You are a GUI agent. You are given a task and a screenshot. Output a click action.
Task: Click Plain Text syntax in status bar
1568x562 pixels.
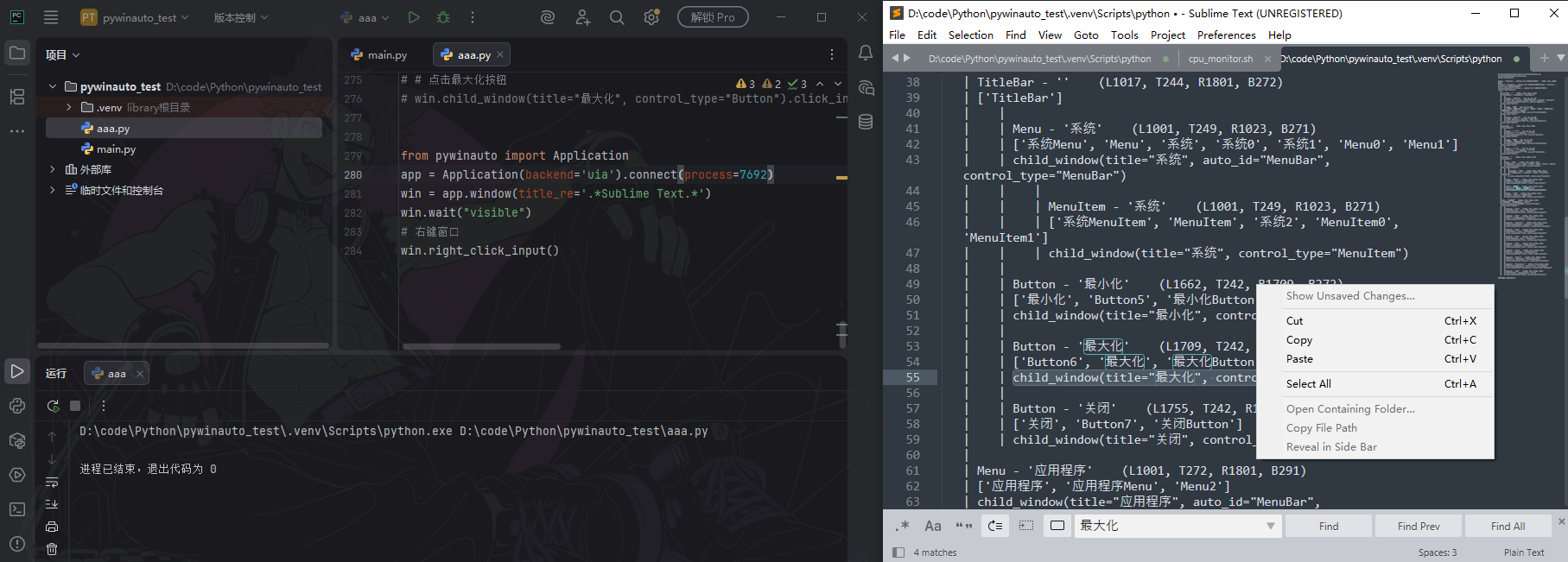pyautogui.click(x=1524, y=553)
